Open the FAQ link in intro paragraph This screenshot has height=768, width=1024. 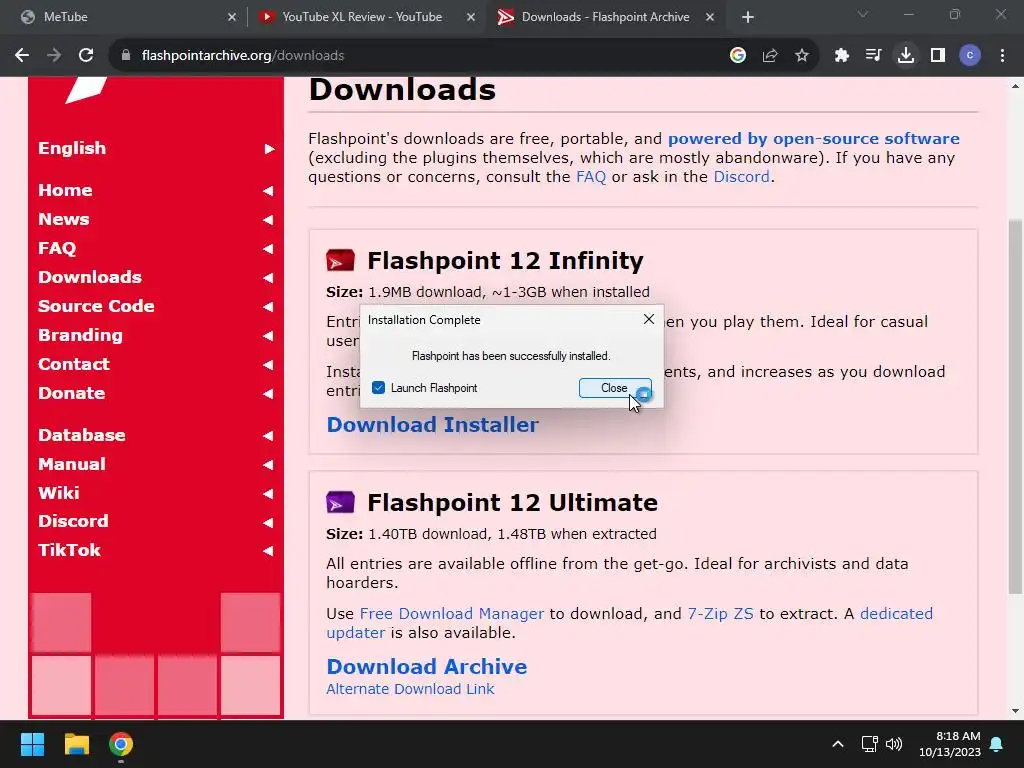(591, 177)
